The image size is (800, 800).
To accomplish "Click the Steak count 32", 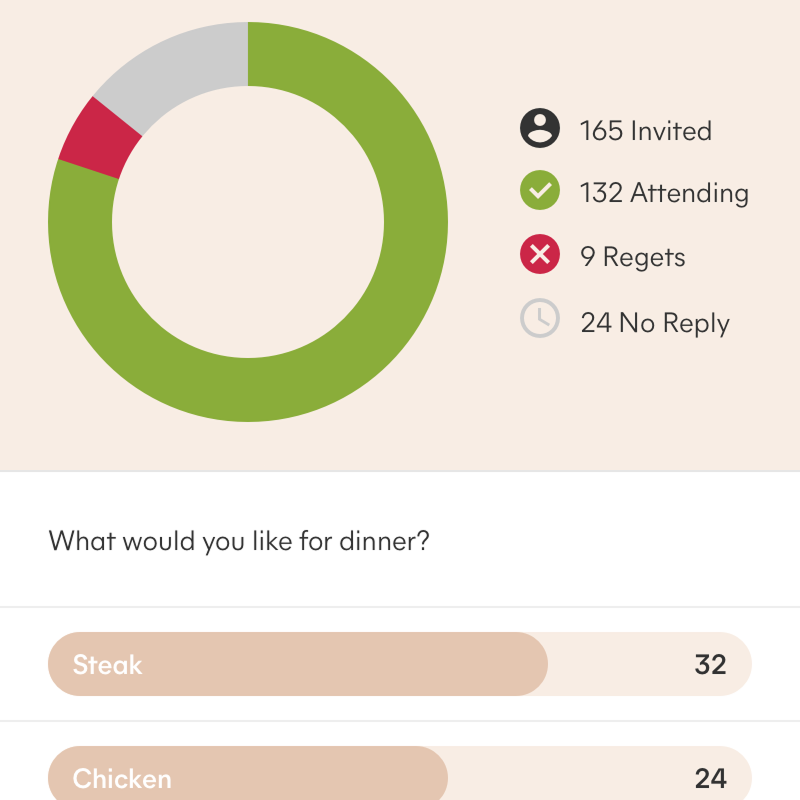I will 710,665.
